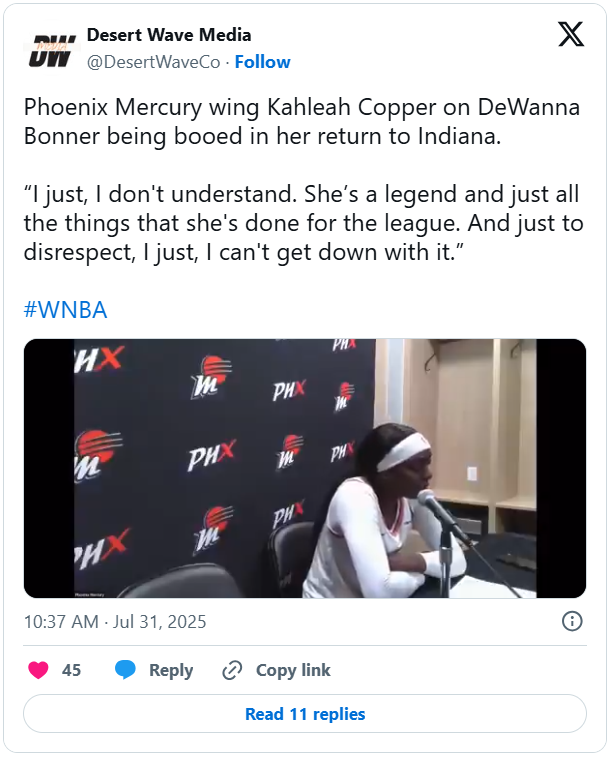Click Read 11 replies button
609x757 pixels.
pyautogui.click(x=305, y=714)
